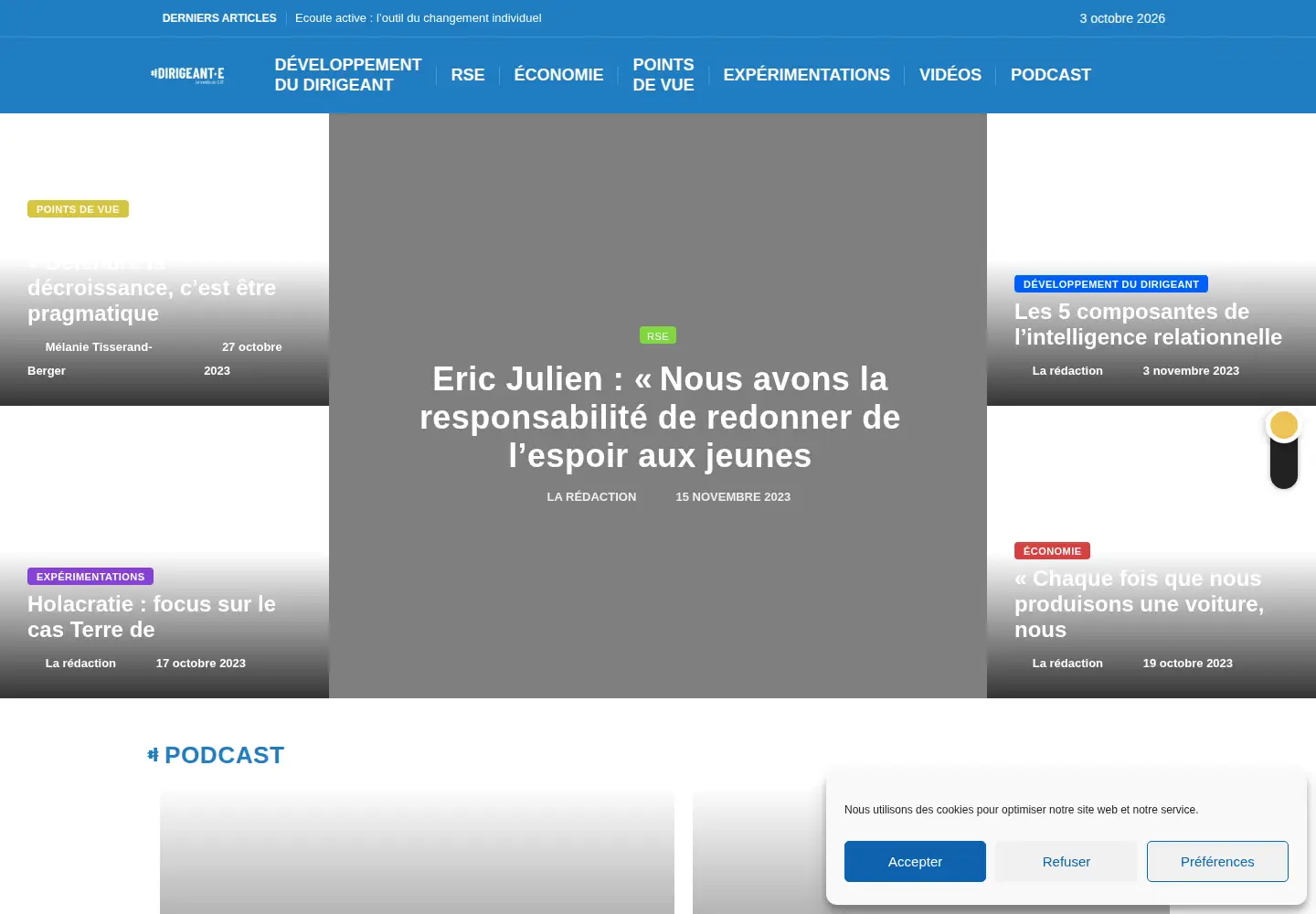This screenshot has width=1316, height=914.
Task: Open the Vidéos navigation item
Action: [x=950, y=75]
